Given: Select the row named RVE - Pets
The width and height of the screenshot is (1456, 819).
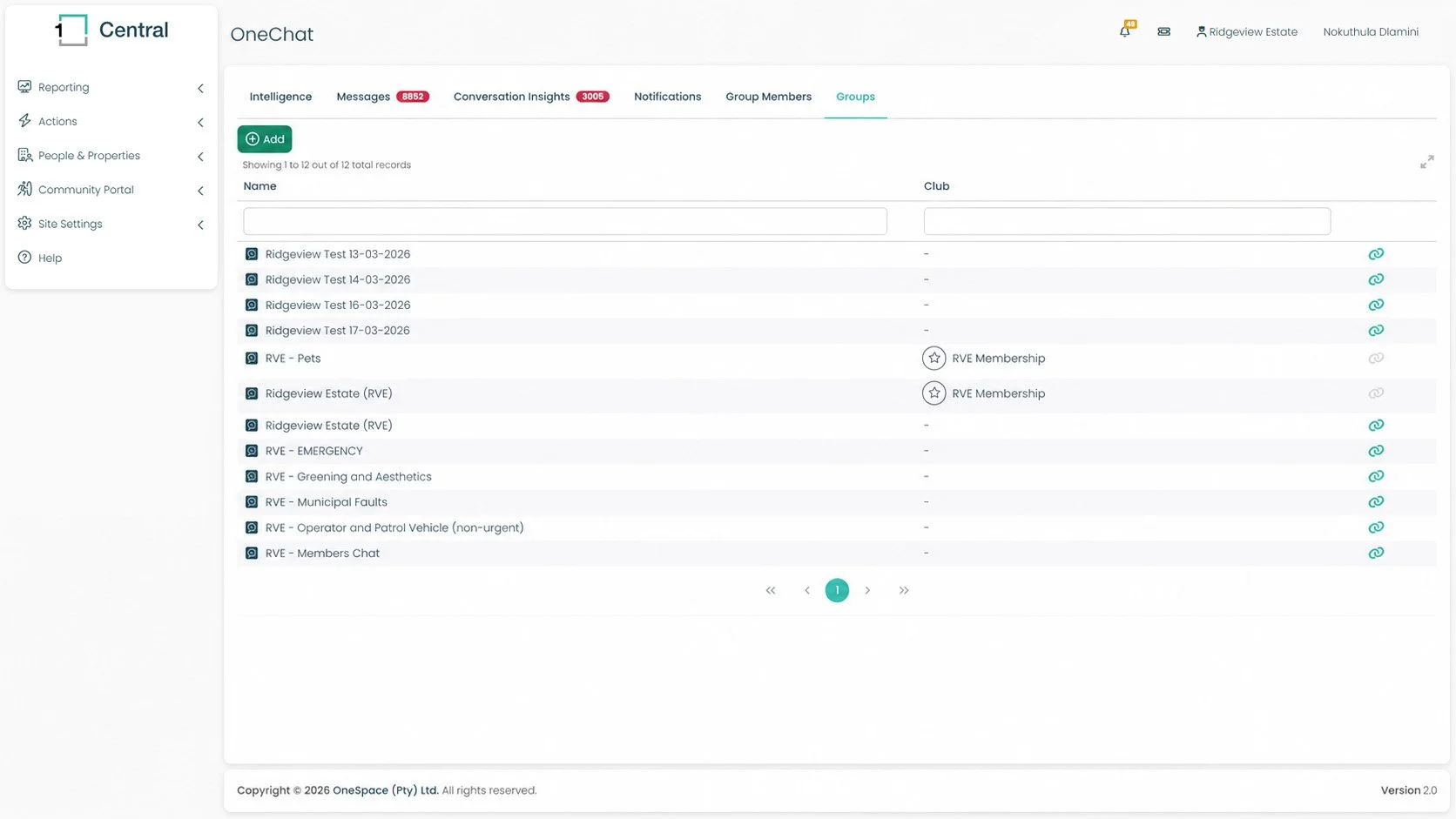Looking at the screenshot, I should (x=836, y=359).
